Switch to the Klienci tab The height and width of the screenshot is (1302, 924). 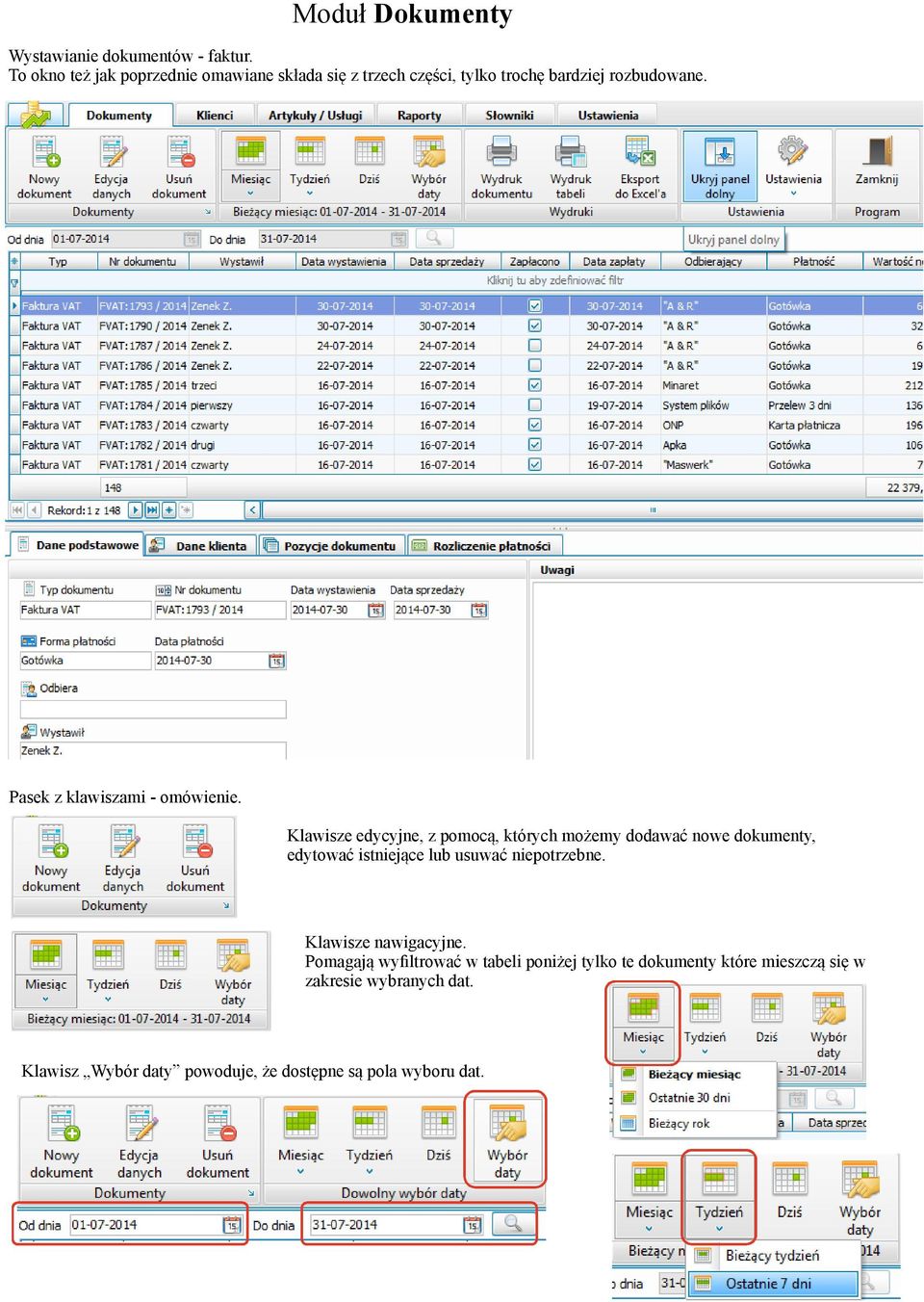215,116
